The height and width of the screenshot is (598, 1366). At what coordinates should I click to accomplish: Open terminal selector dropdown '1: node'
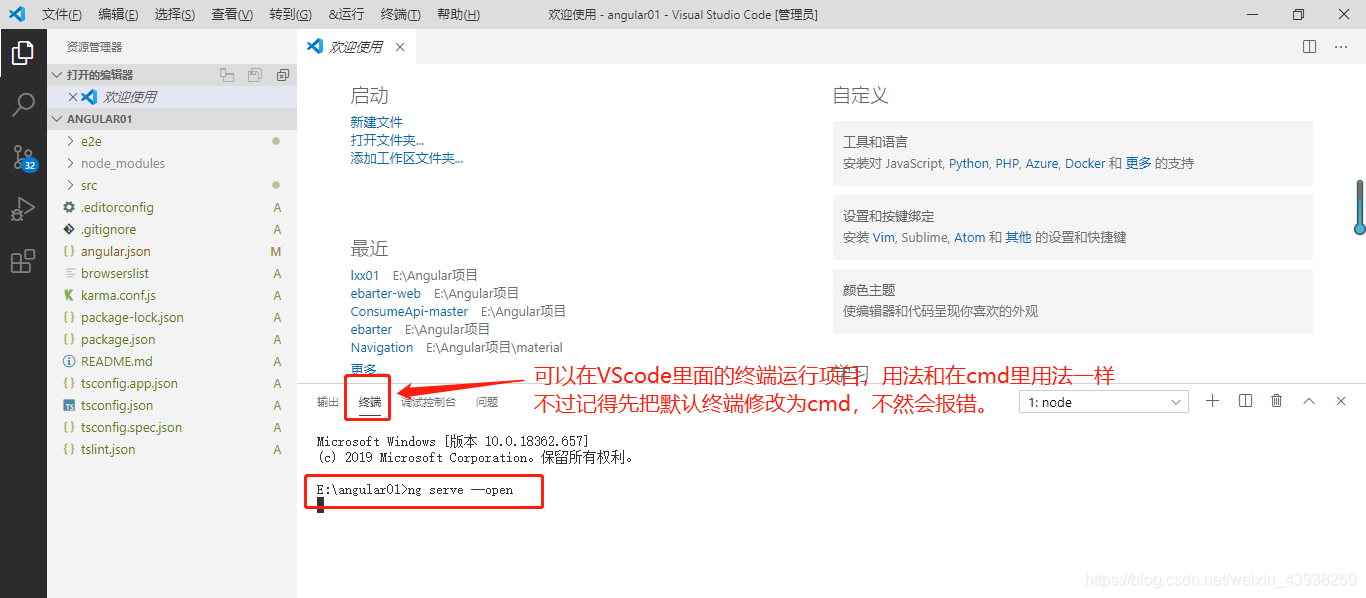1104,402
